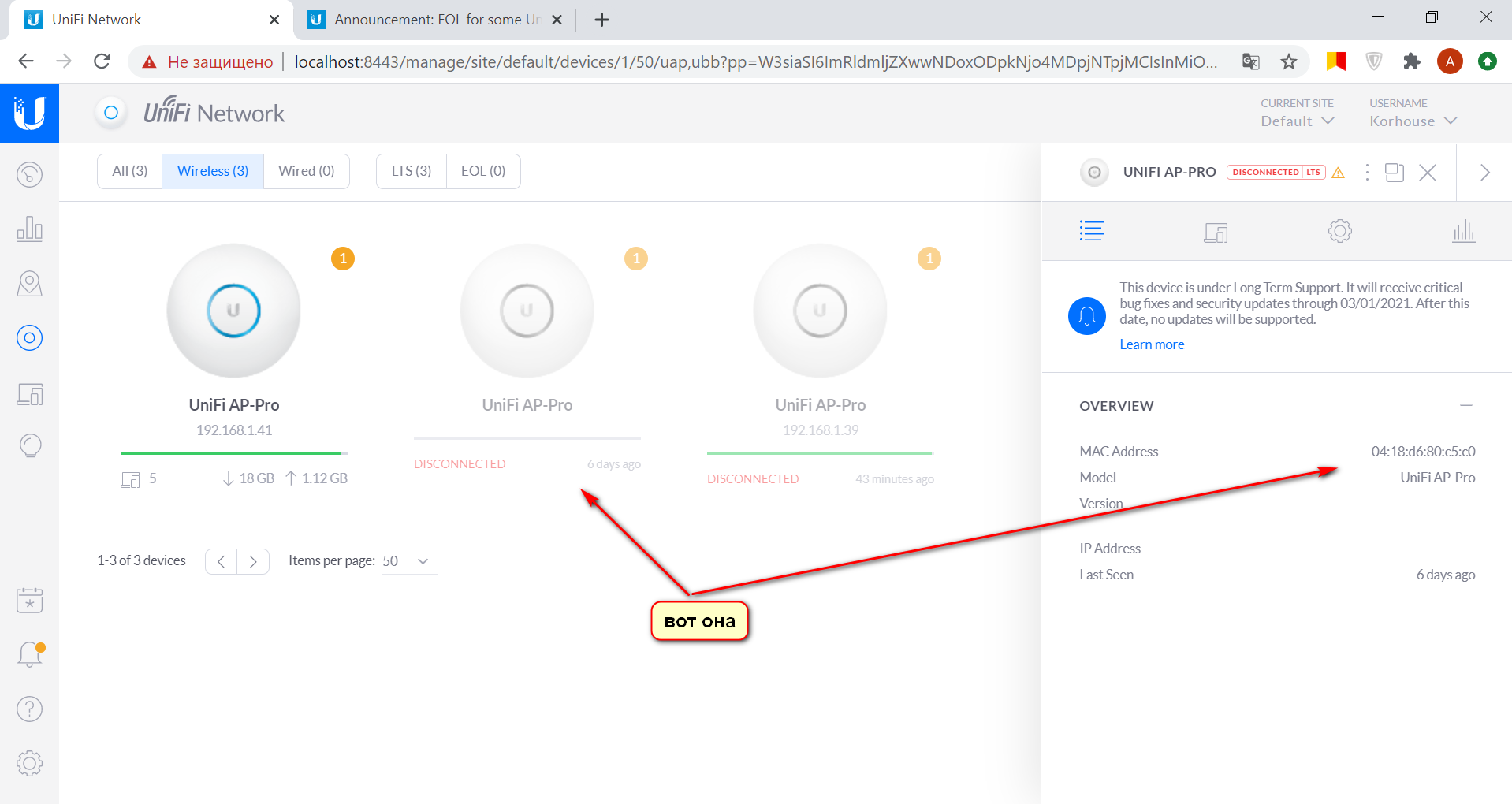The width and height of the screenshot is (1512, 804).
Task: Collapse the Overview section
Action: point(1465,405)
